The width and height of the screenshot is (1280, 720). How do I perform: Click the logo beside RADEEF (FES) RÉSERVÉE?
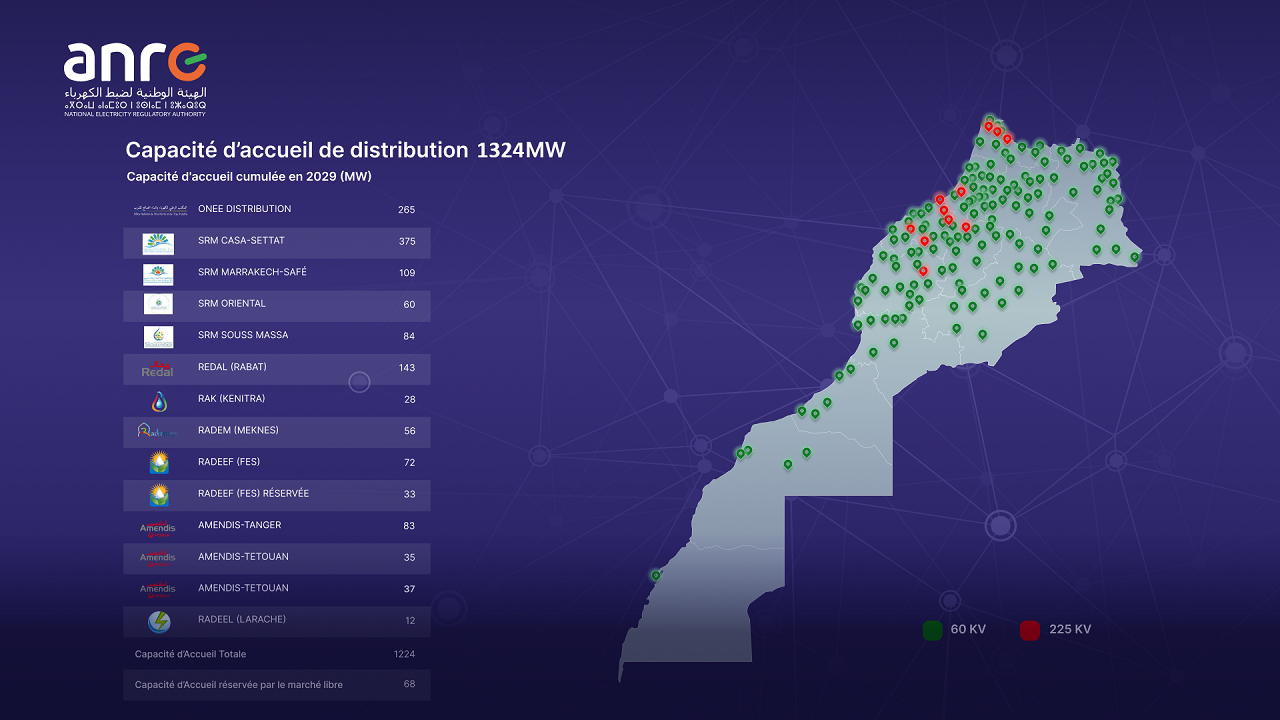[x=159, y=495]
